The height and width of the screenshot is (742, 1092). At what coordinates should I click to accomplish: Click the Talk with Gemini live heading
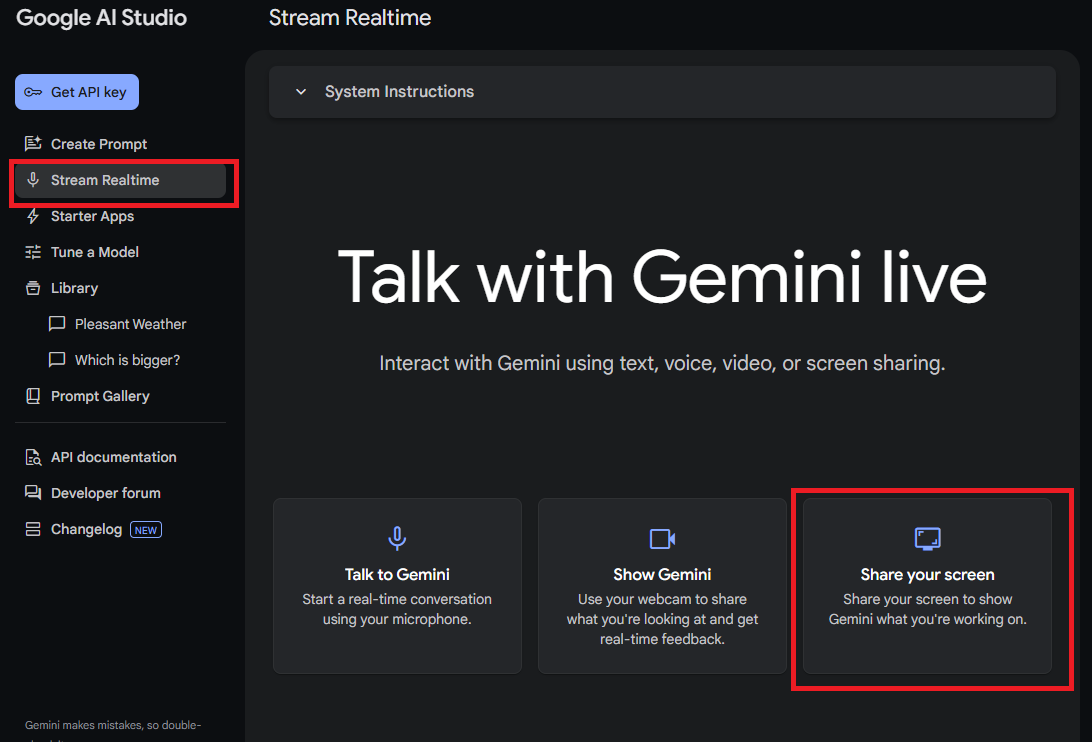662,277
